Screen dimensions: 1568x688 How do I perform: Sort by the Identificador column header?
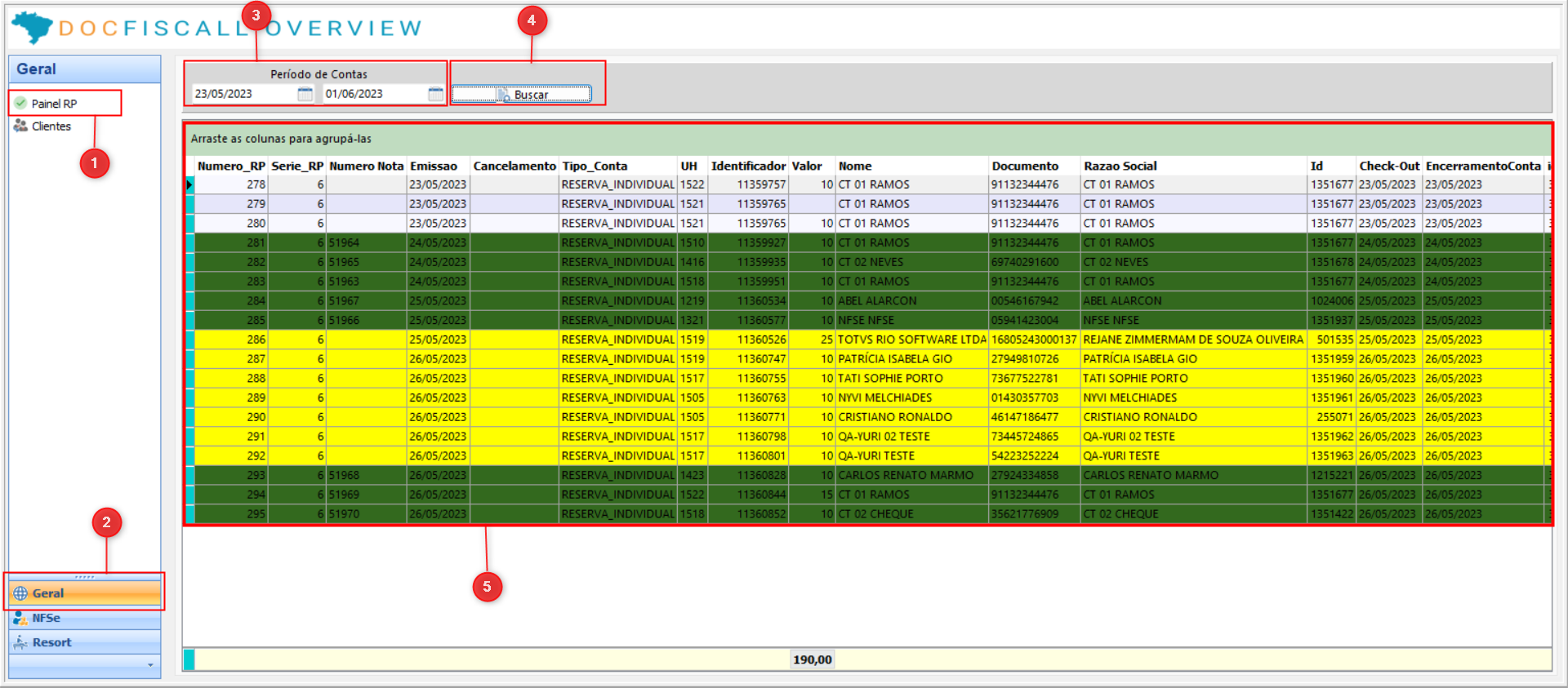pyautogui.click(x=748, y=166)
